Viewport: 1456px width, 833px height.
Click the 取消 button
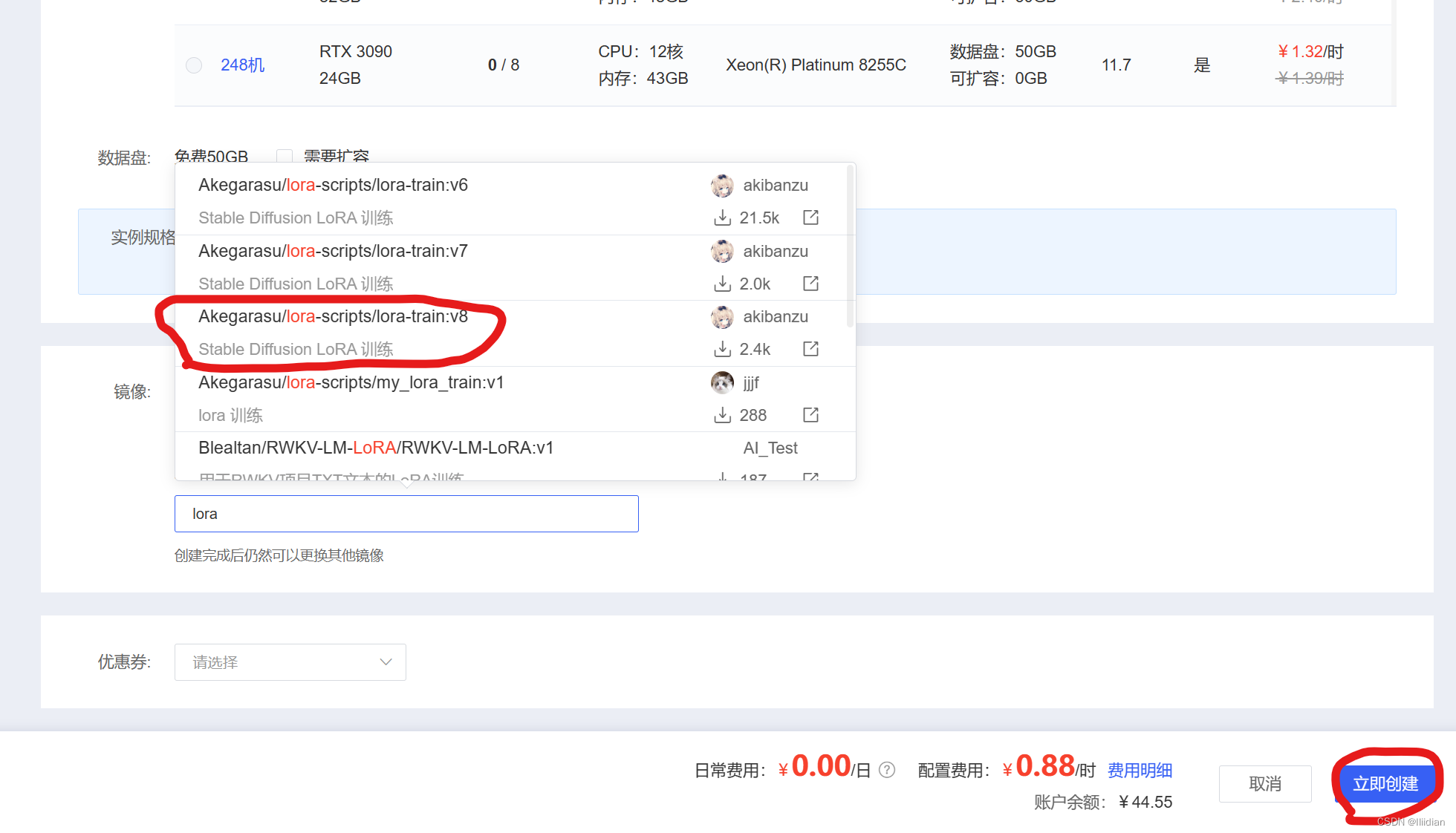(x=1265, y=784)
